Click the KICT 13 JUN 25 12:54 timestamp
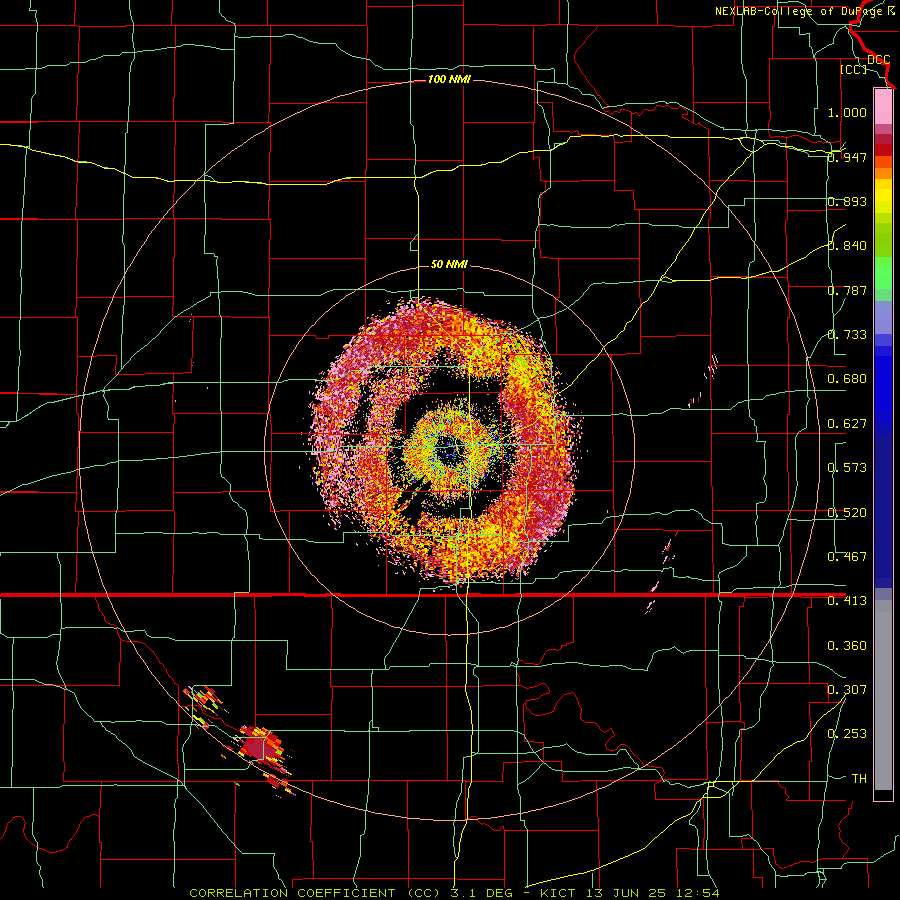Viewport: 900px width, 900px height. pos(629,893)
